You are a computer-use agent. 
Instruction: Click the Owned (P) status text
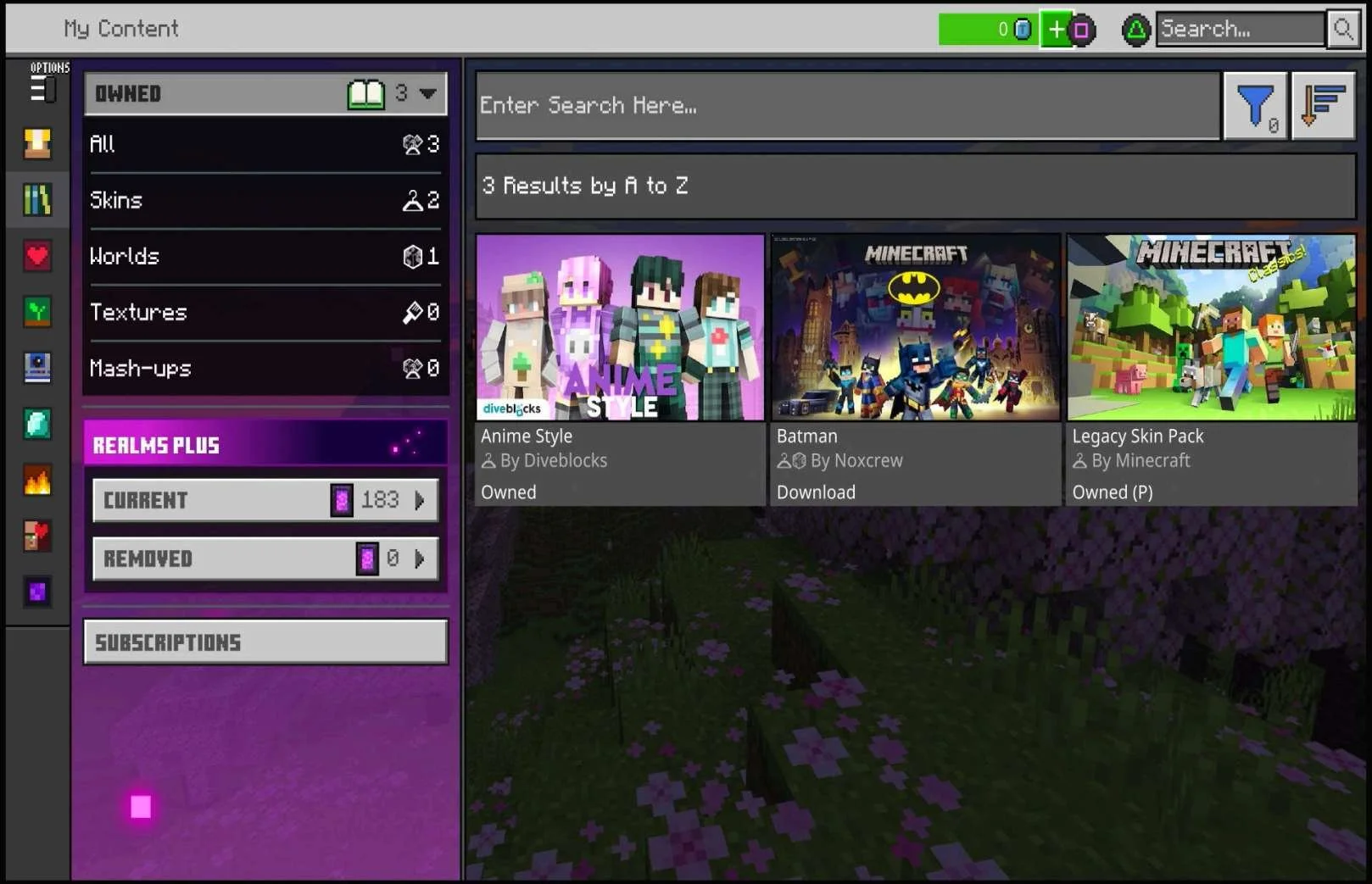pos(1113,492)
